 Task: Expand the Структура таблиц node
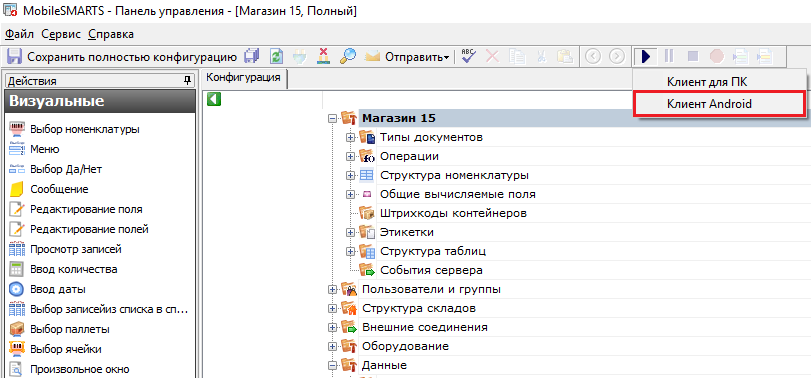350,251
